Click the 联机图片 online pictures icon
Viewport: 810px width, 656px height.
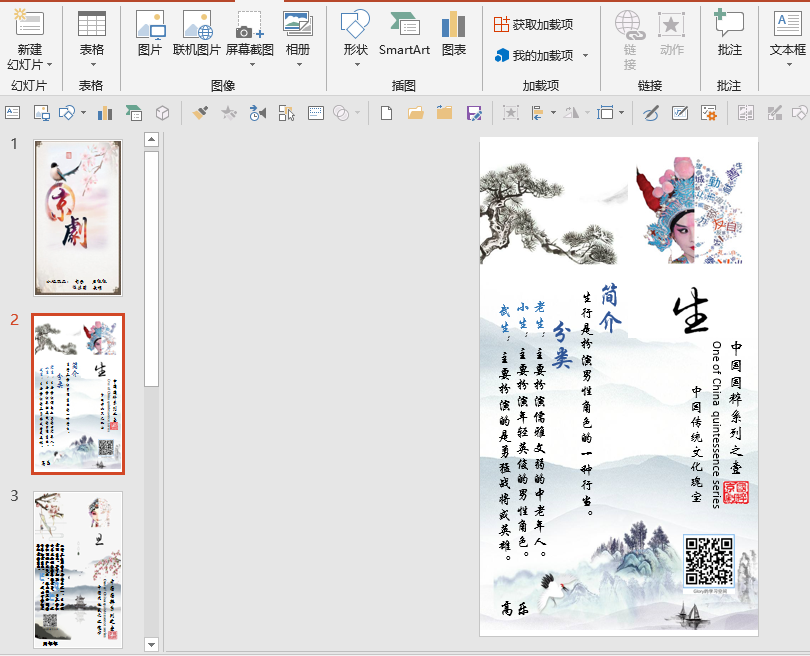click(x=198, y=25)
